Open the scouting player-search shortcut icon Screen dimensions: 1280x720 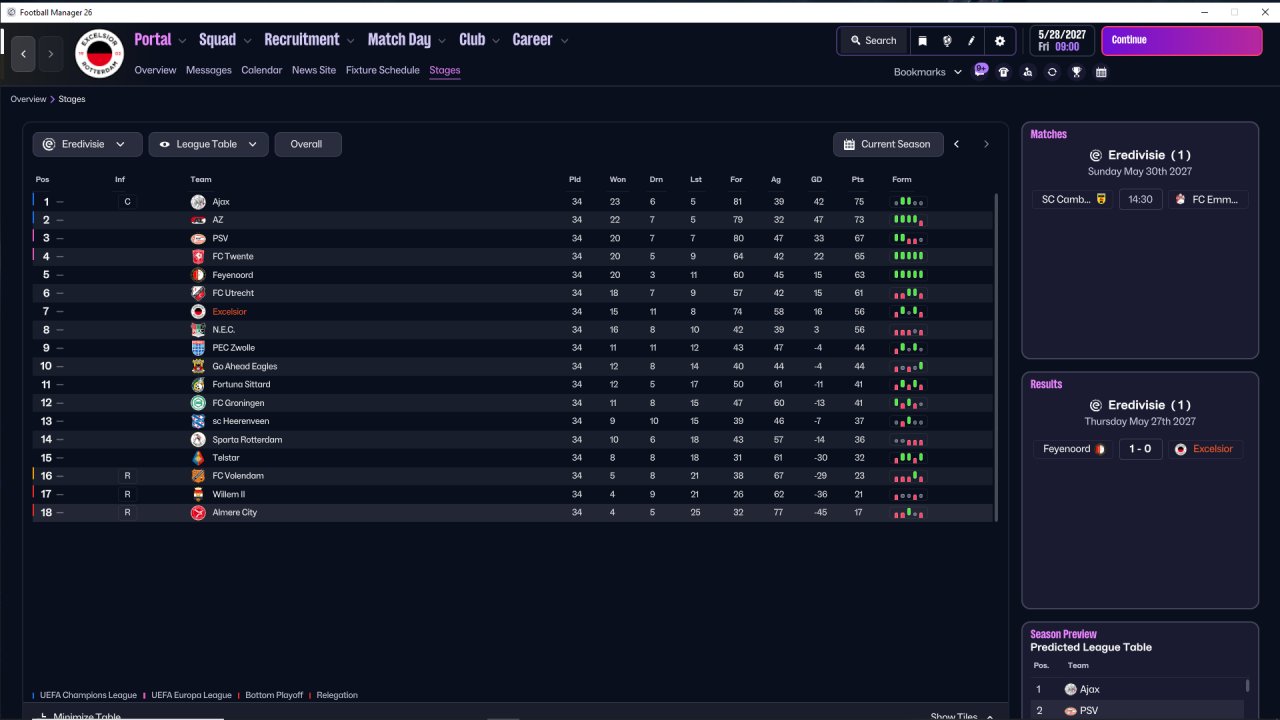point(1028,72)
